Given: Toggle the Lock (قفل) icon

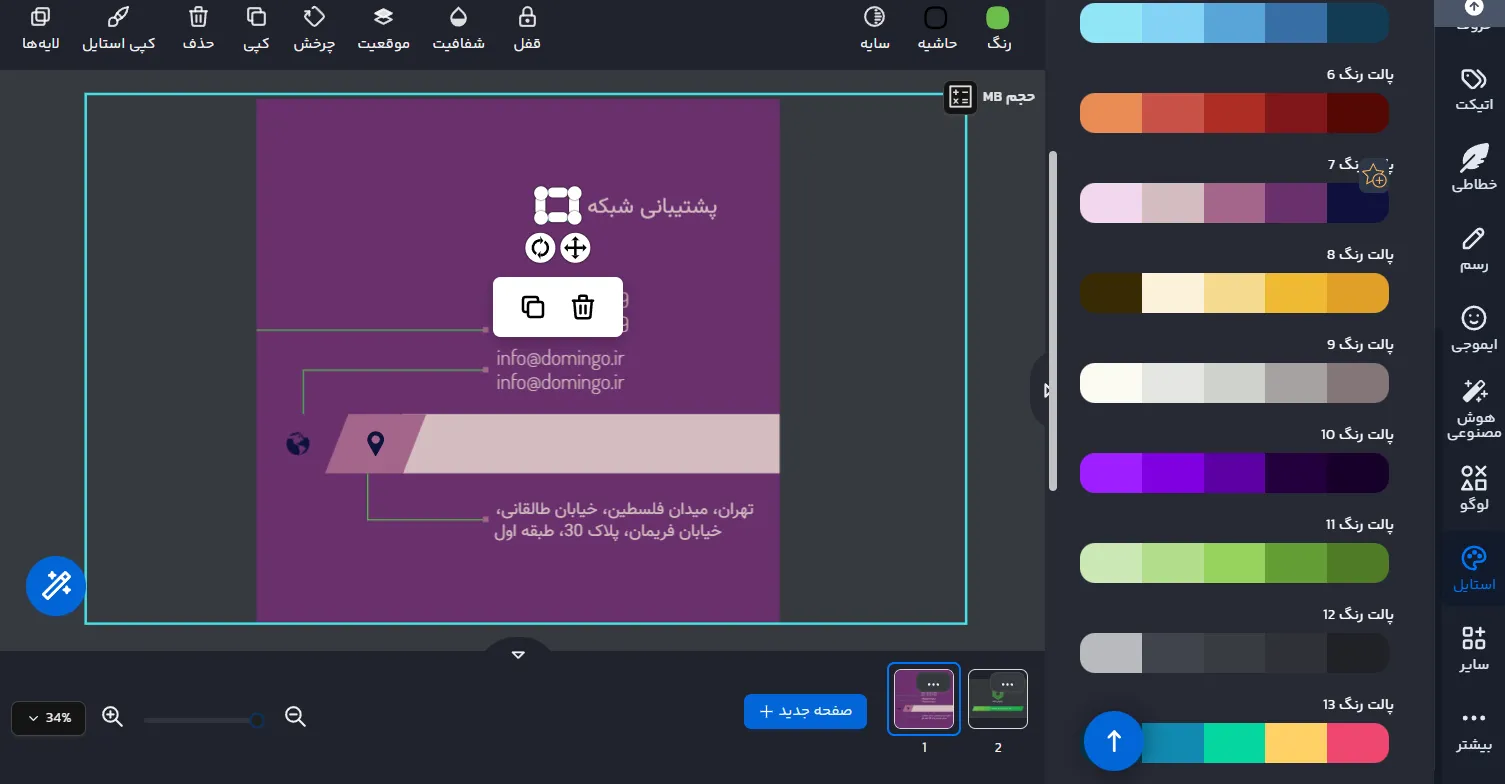Looking at the screenshot, I should point(527,28).
